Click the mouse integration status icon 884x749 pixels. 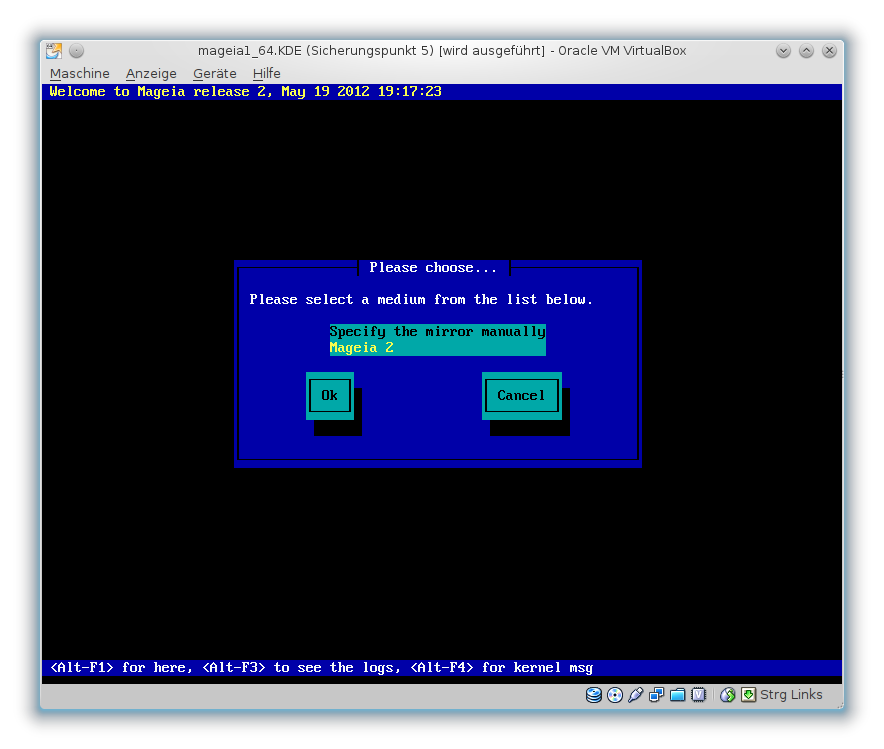pos(728,695)
